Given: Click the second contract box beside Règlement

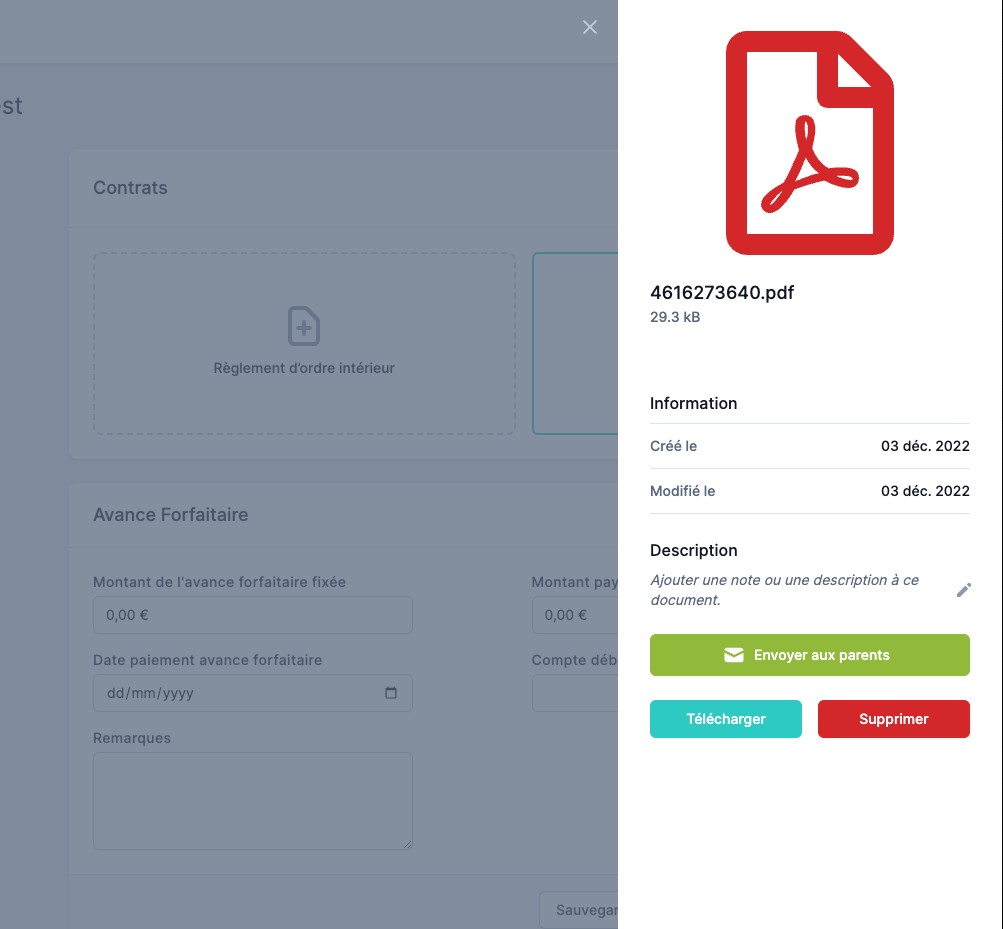Looking at the screenshot, I should 575,343.
